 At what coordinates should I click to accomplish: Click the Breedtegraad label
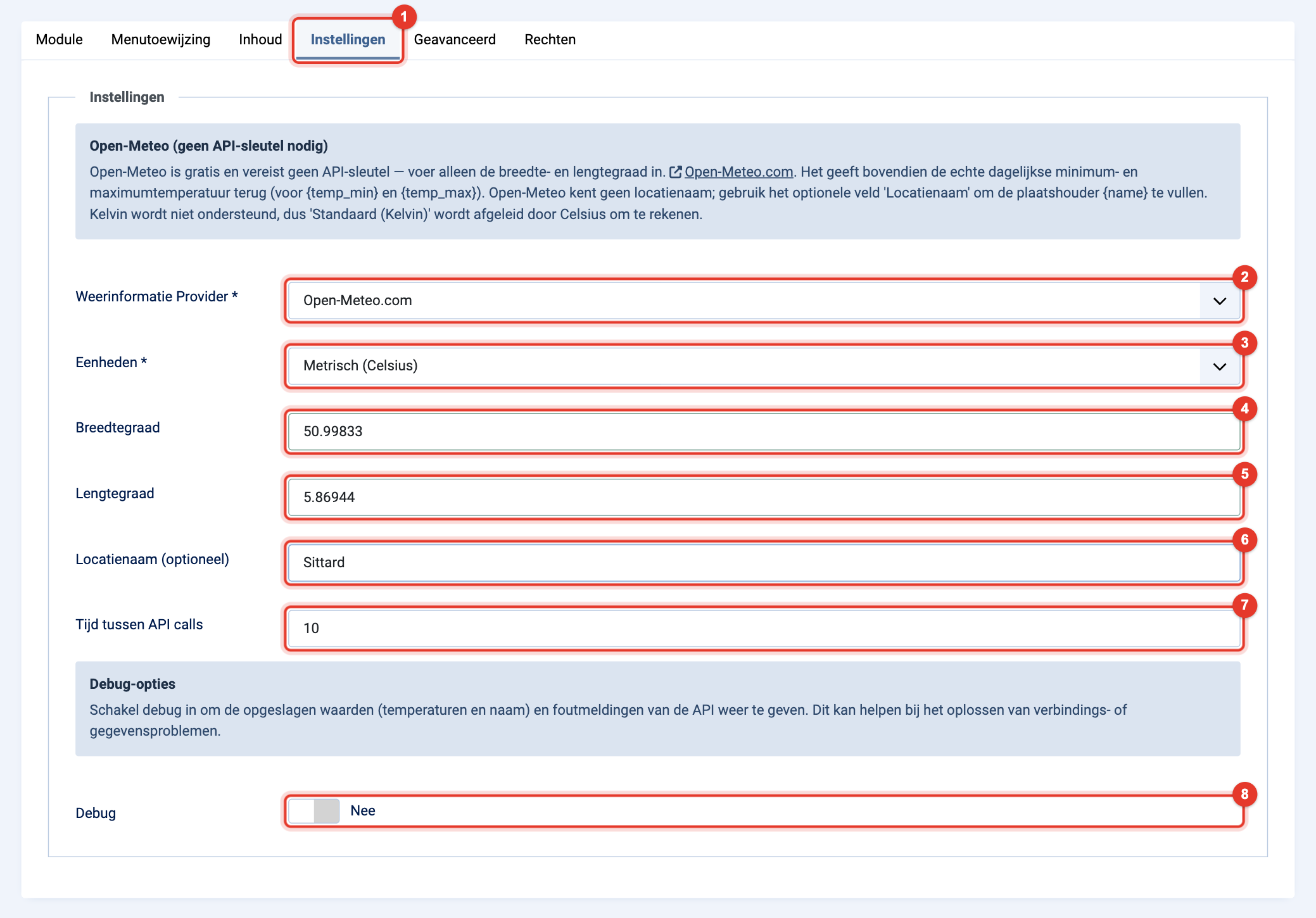pyautogui.click(x=117, y=427)
